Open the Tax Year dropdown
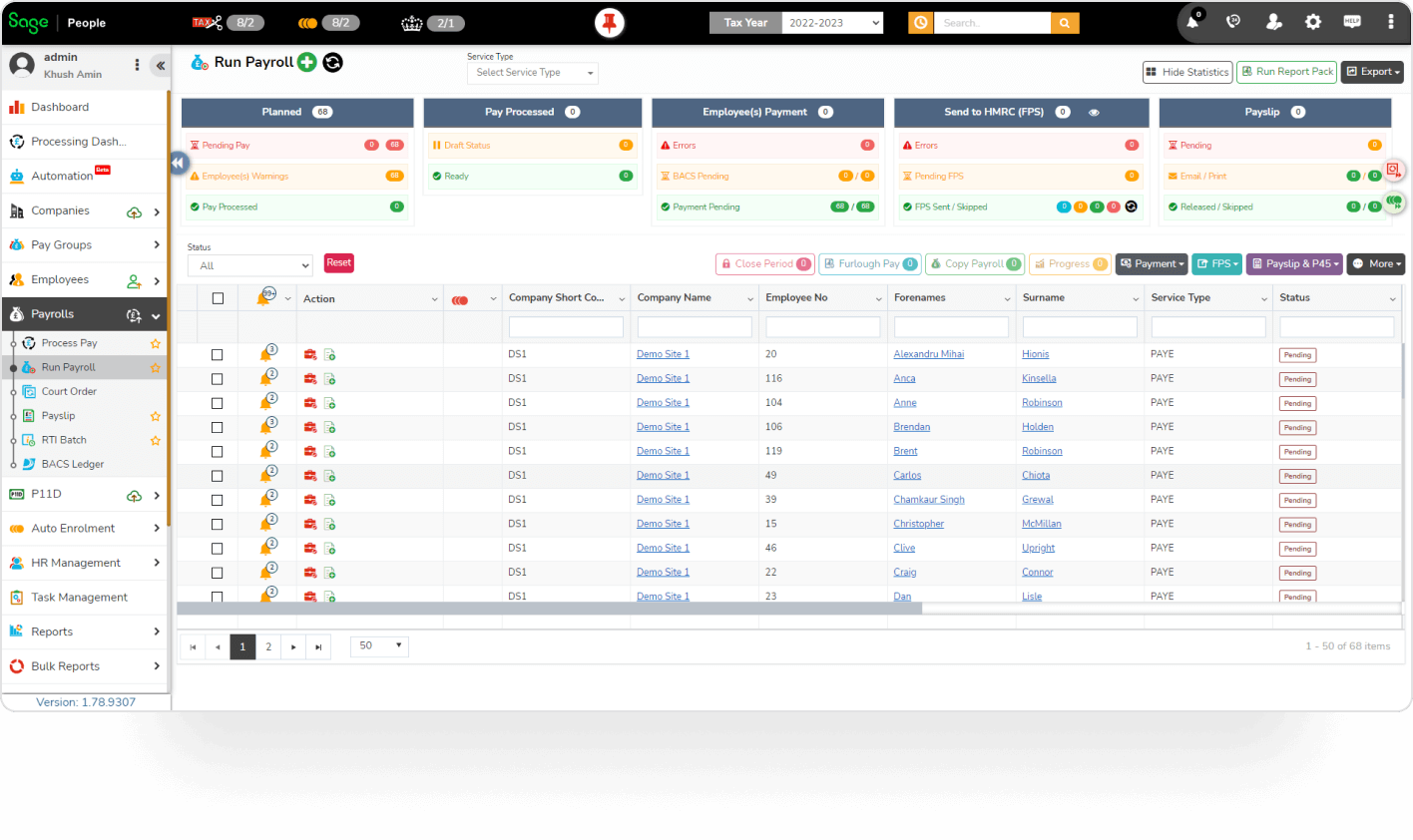The image size is (1413, 840). 832,22
